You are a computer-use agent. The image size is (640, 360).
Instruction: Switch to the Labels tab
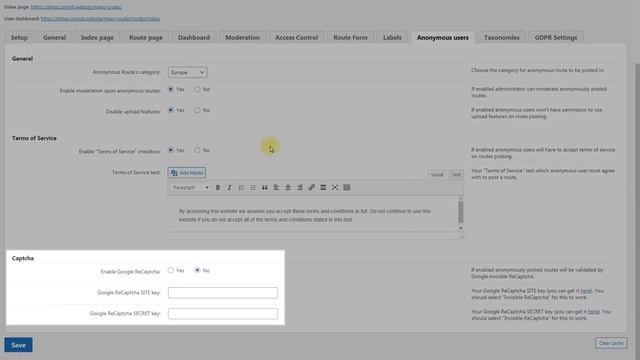[392, 37]
